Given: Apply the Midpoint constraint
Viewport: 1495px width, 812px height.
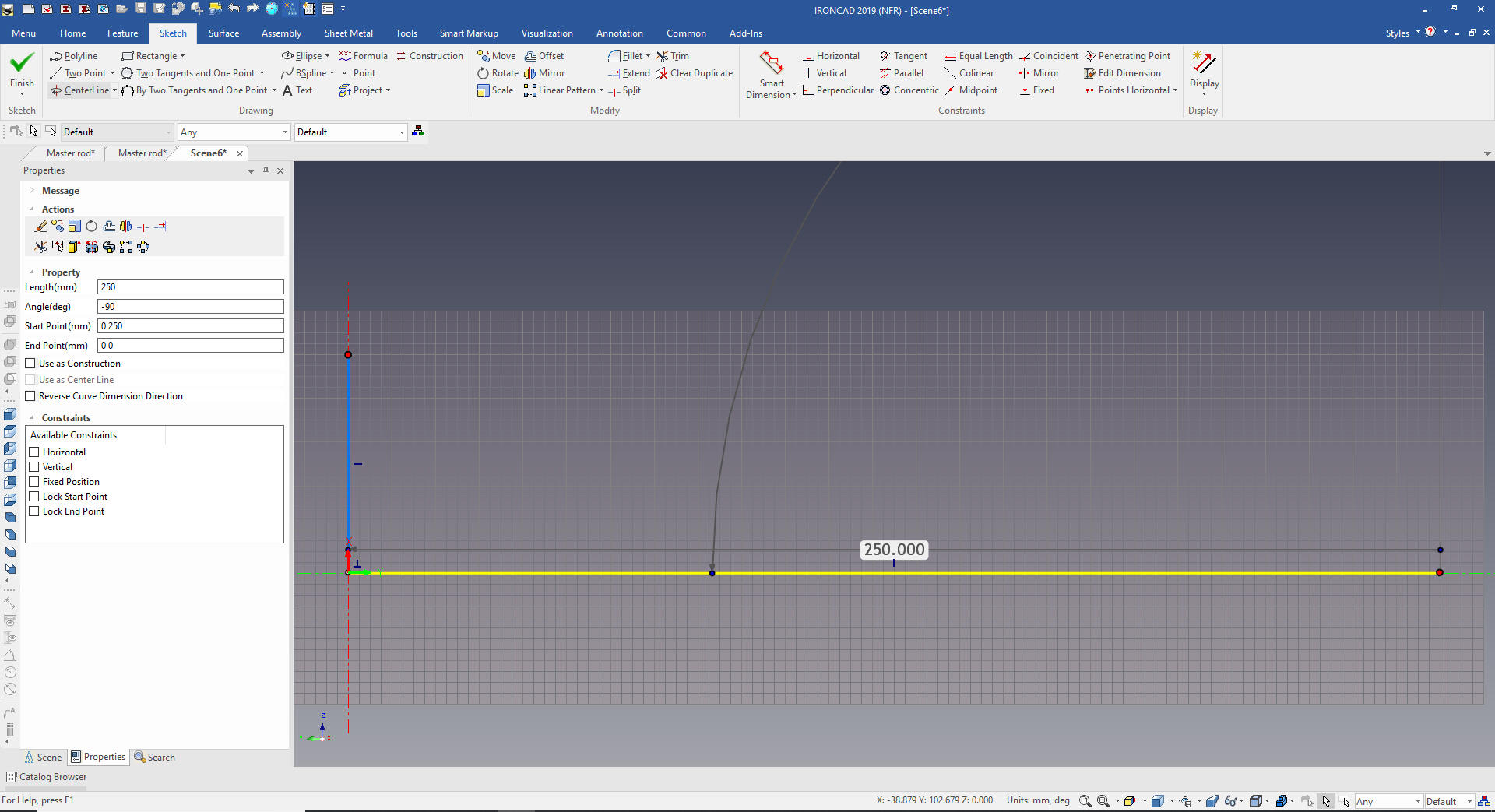Looking at the screenshot, I should 971,90.
